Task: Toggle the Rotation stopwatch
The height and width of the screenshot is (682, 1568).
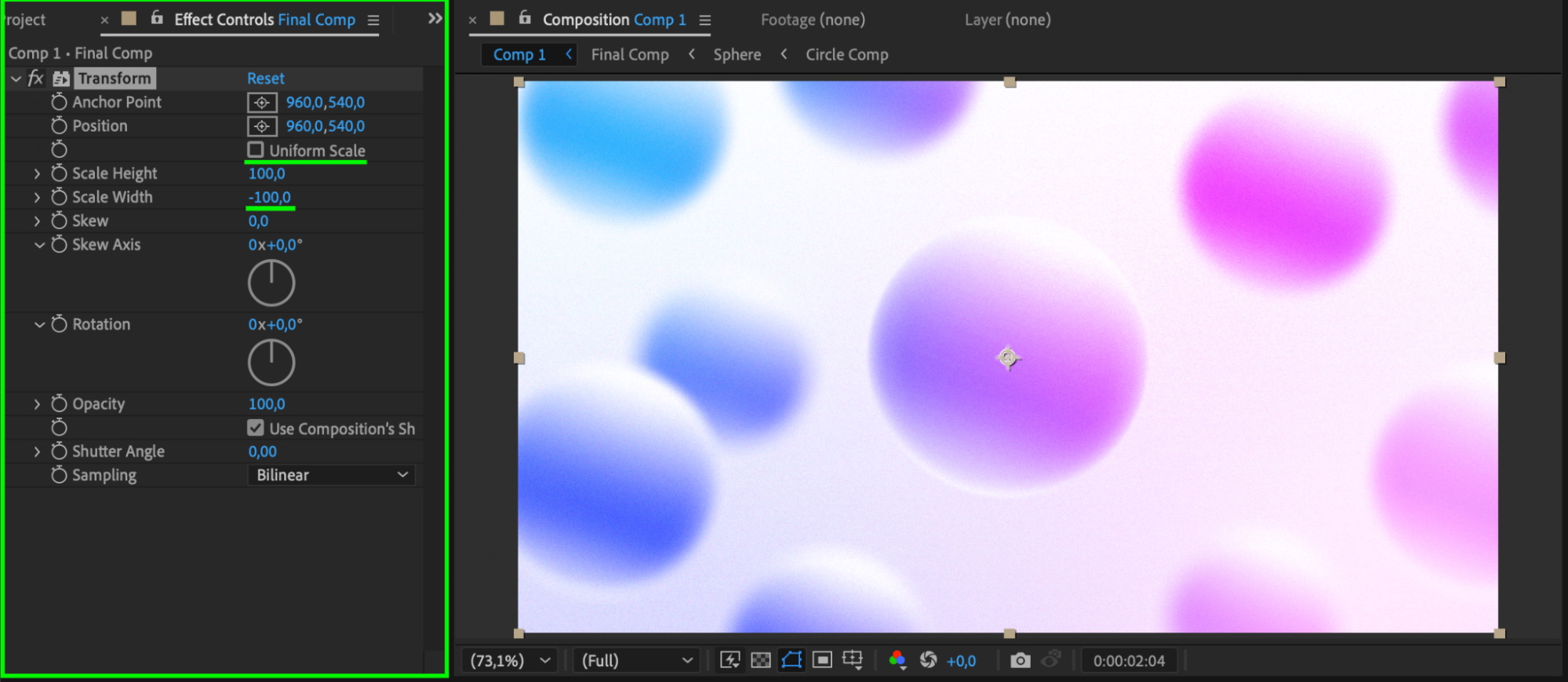Action: pyautogui.click(x=59, y=324)
